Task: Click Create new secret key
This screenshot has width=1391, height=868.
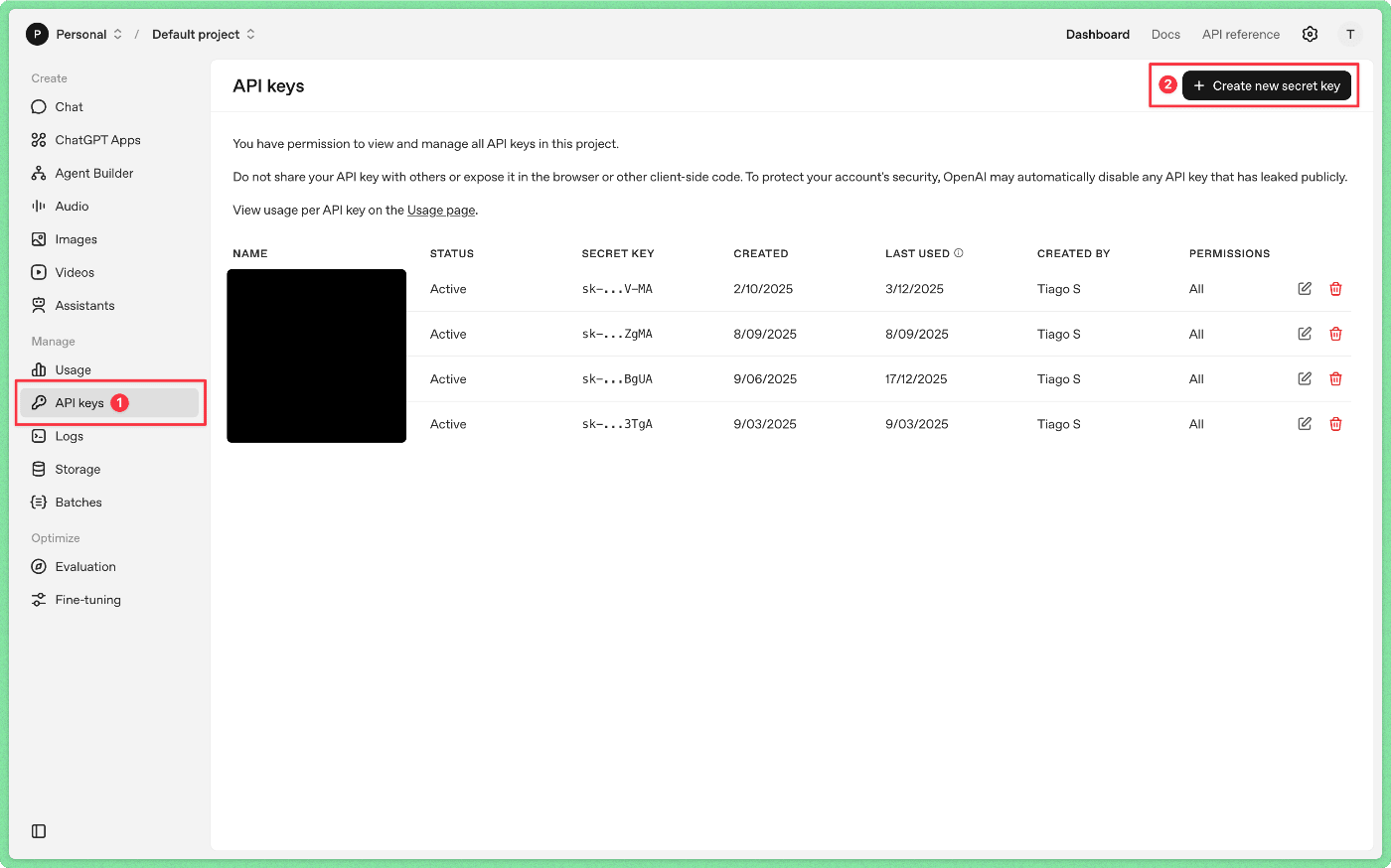Action: pos(1267,85)
